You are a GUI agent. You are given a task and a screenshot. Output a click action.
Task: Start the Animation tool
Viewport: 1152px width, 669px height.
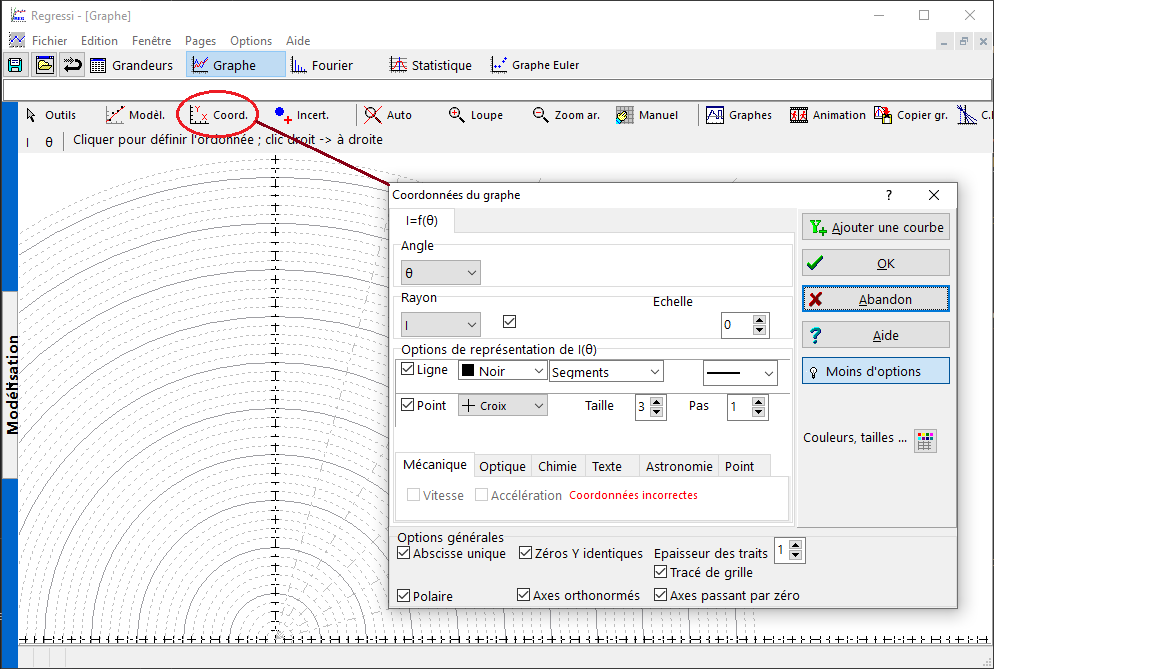coord(827,115)
